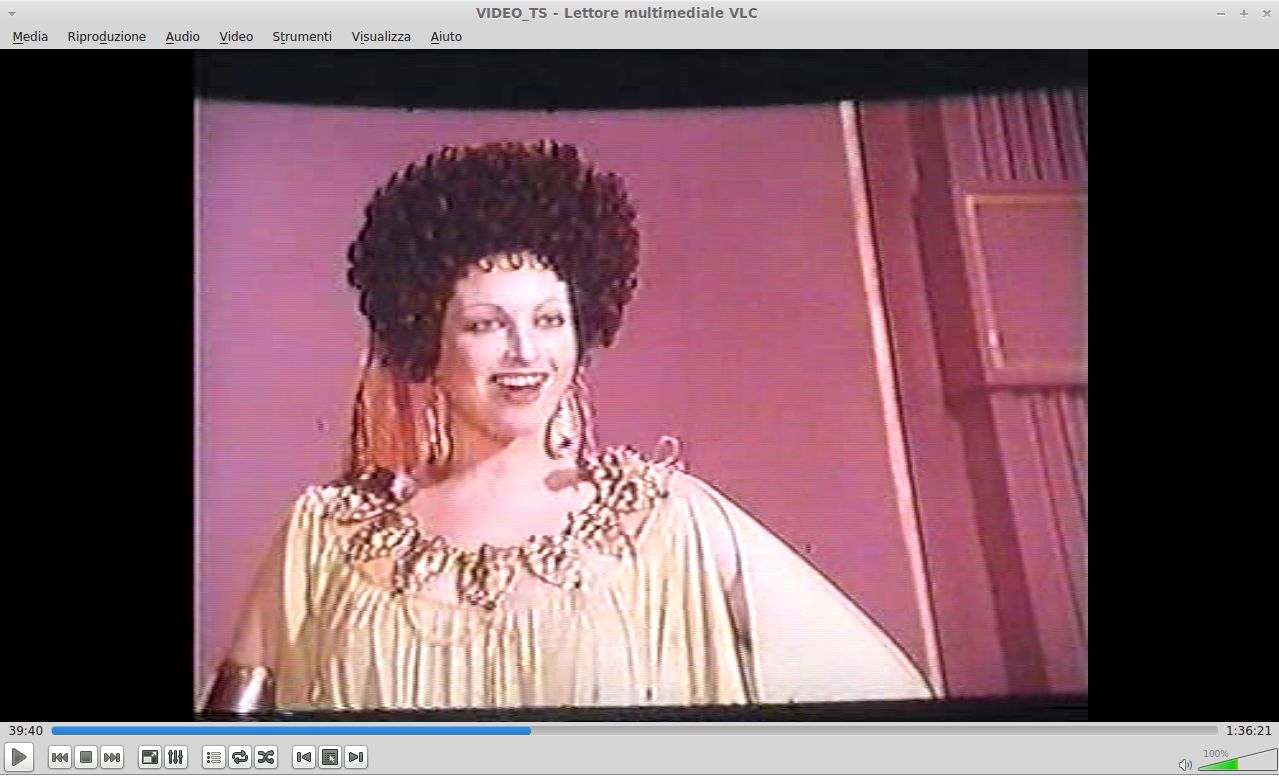The width and height of the screenshot is (1279, 776).
Task: Open the Aiuto menu
Action: point(446,37)
